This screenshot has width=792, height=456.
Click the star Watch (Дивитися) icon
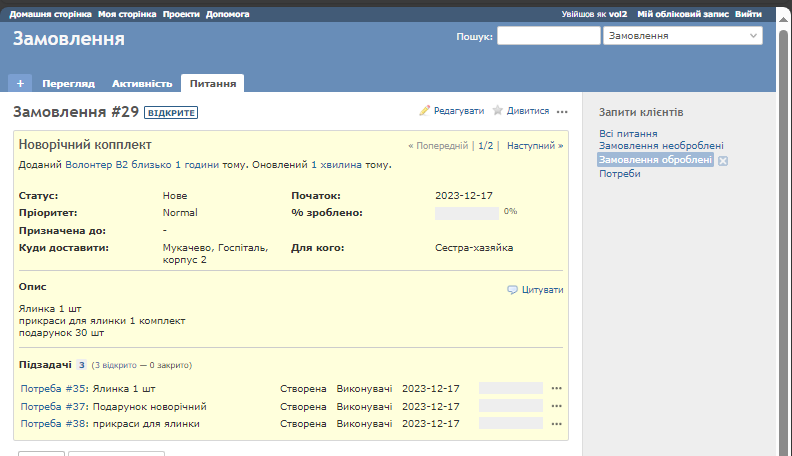coord(497,111)
